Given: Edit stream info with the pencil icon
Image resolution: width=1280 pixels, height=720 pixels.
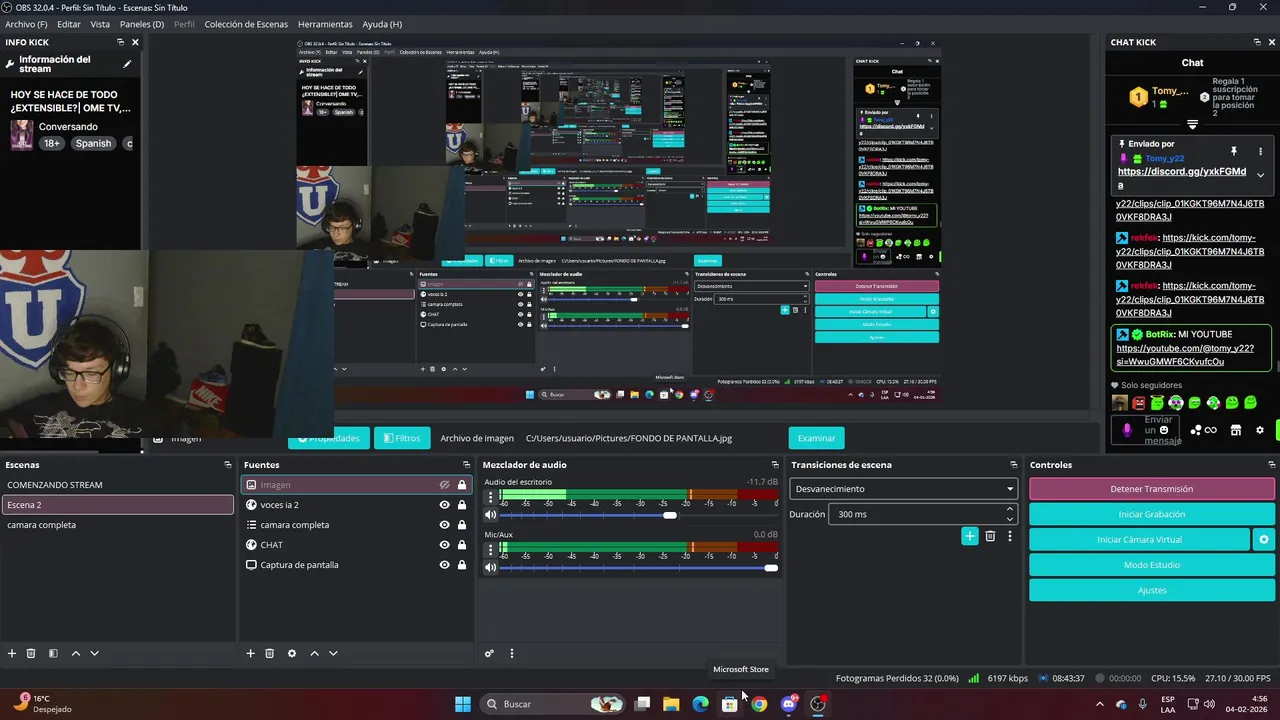Looking at the screenshot, I should pyautogui.click(x=127, y=64).
